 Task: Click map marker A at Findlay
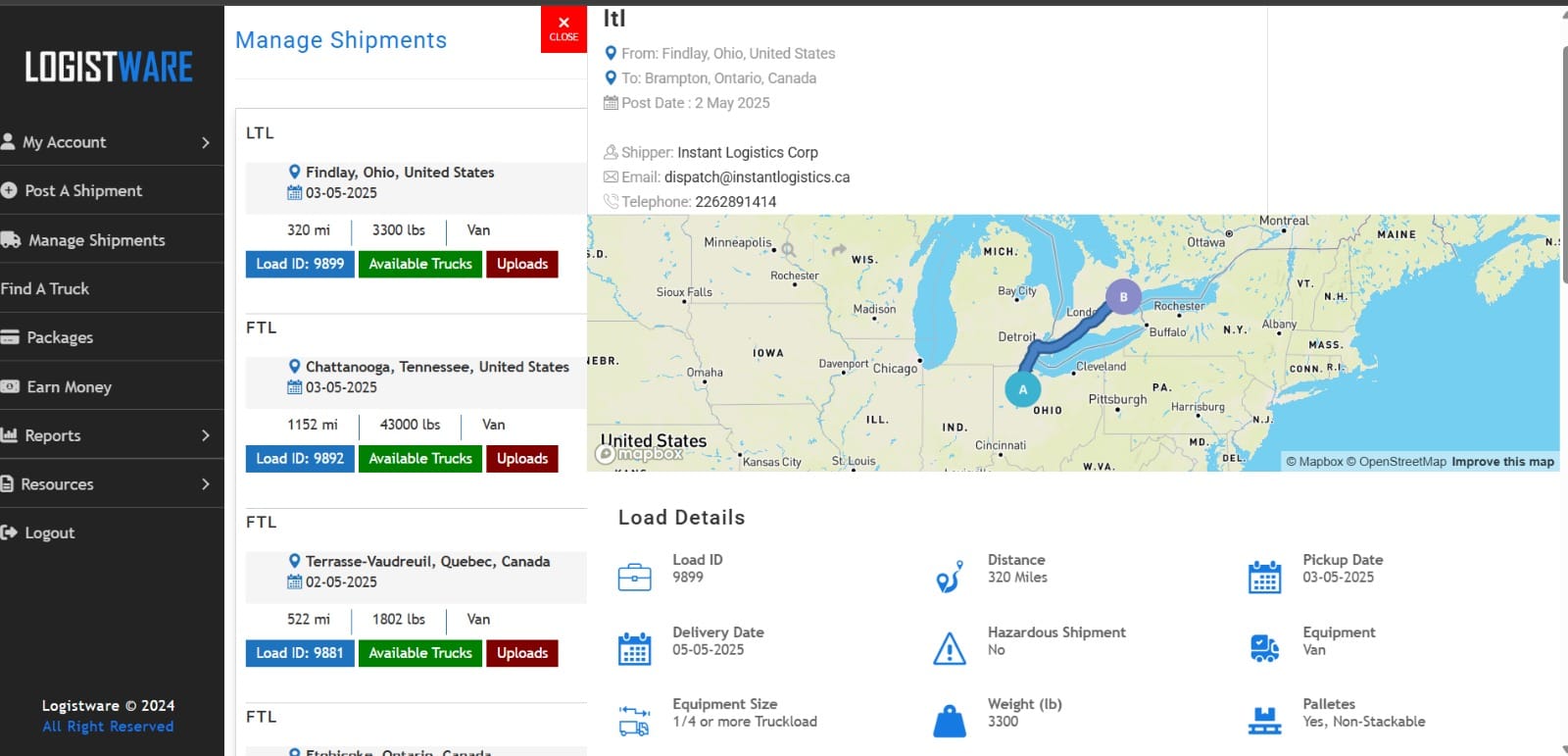point(1022,389)
